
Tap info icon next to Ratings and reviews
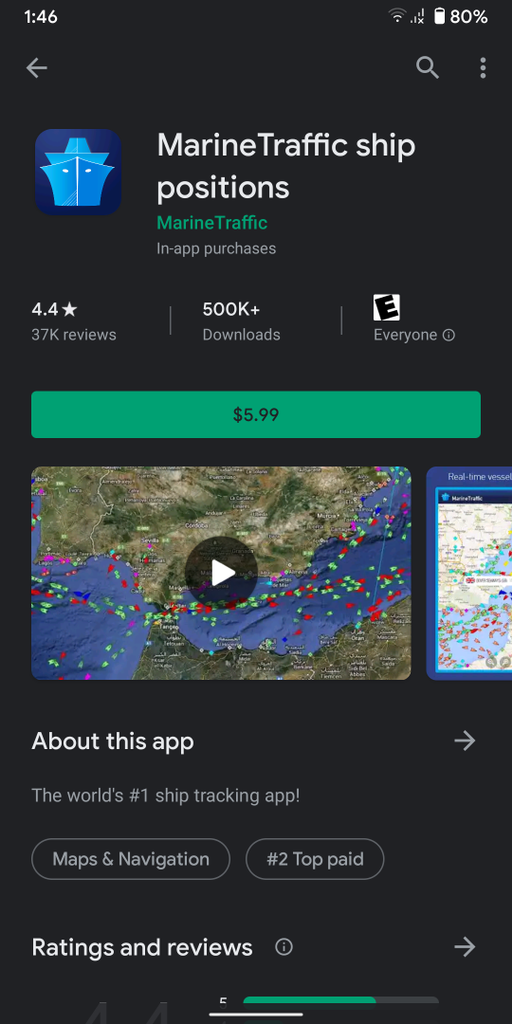click(x=283, y=947)
